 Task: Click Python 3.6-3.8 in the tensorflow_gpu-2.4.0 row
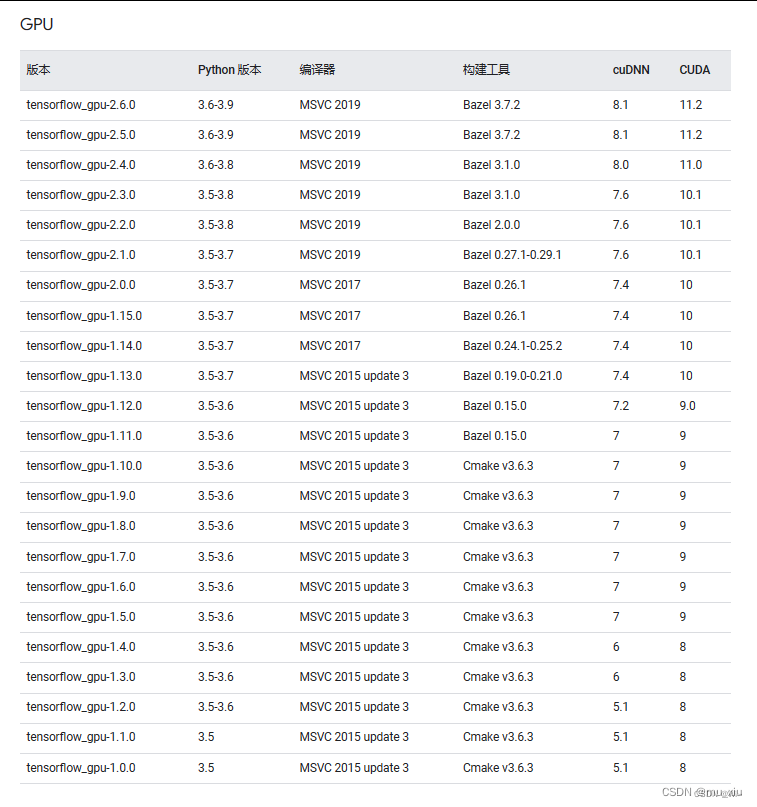tap(216, 165)
